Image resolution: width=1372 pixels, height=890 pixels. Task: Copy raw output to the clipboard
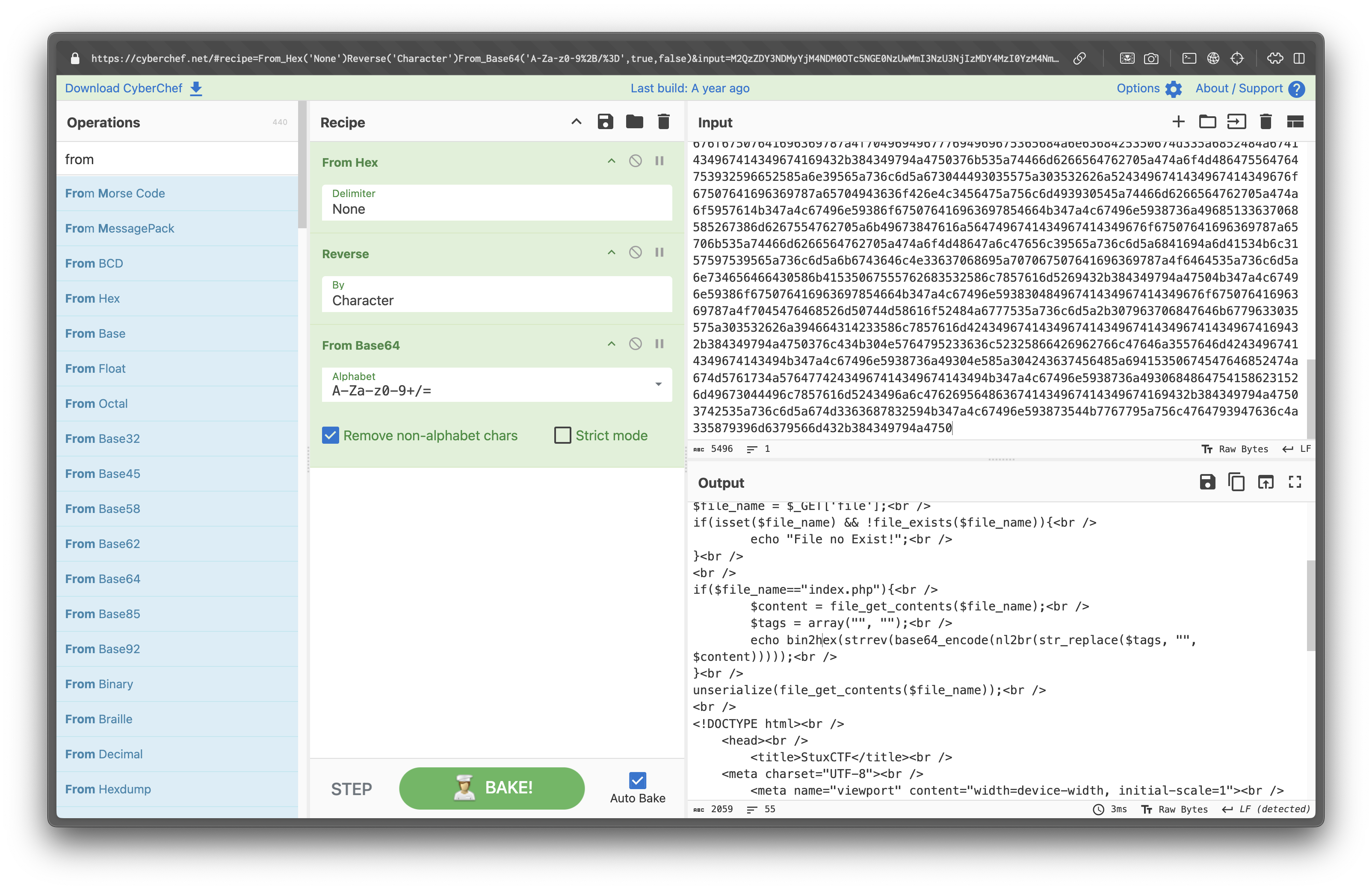[1236, 482]
